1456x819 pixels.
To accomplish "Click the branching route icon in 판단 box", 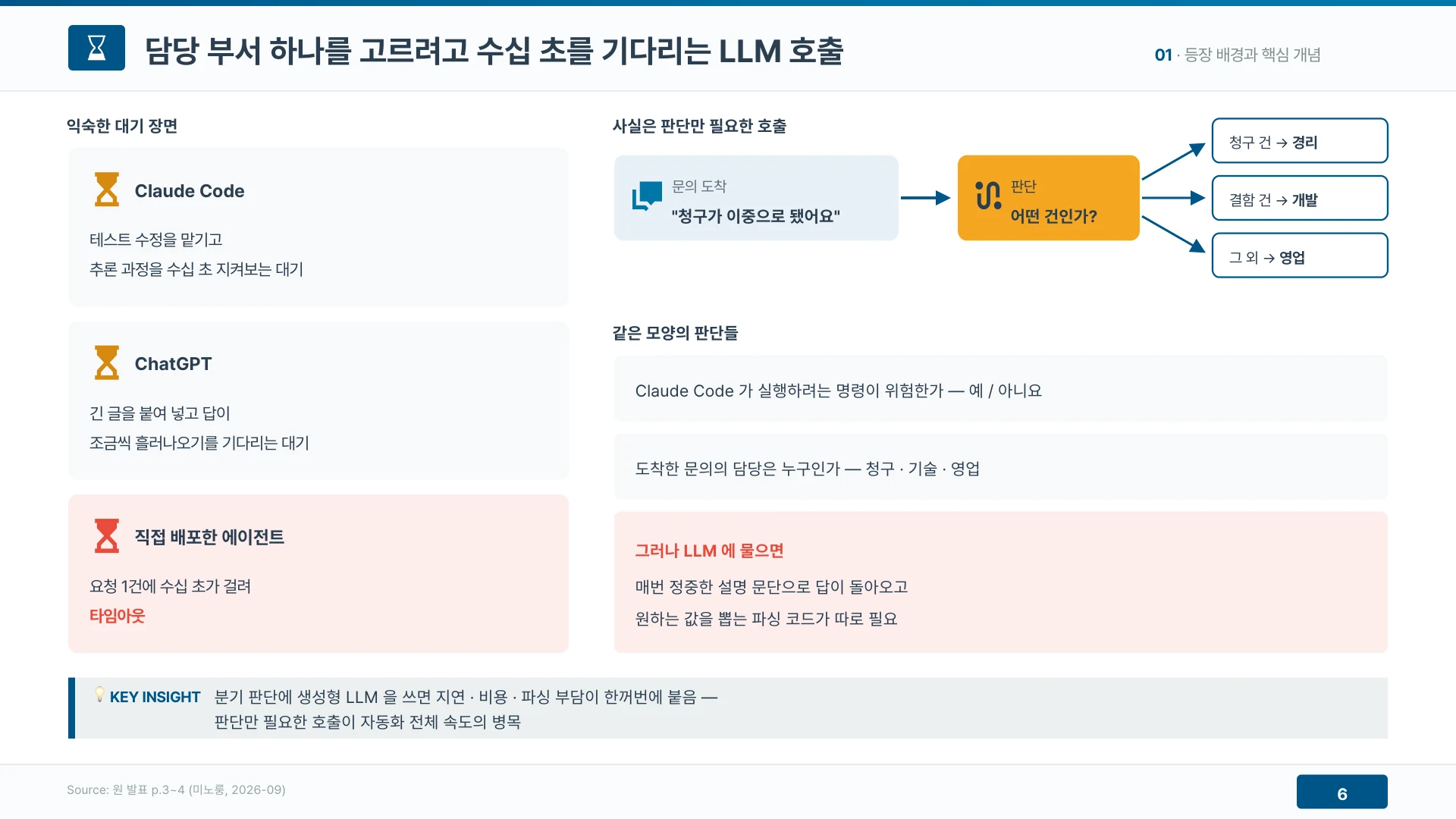I will (x=988, y=196).
